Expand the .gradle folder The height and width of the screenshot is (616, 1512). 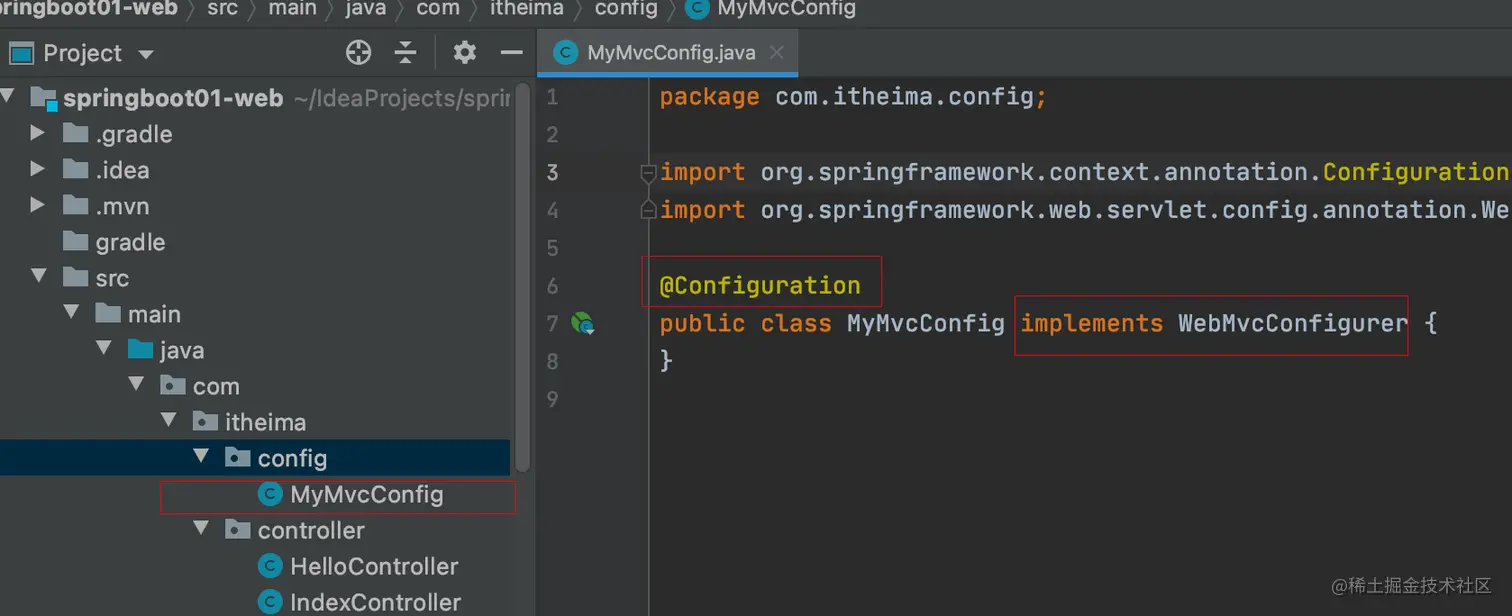coord(37,133)
